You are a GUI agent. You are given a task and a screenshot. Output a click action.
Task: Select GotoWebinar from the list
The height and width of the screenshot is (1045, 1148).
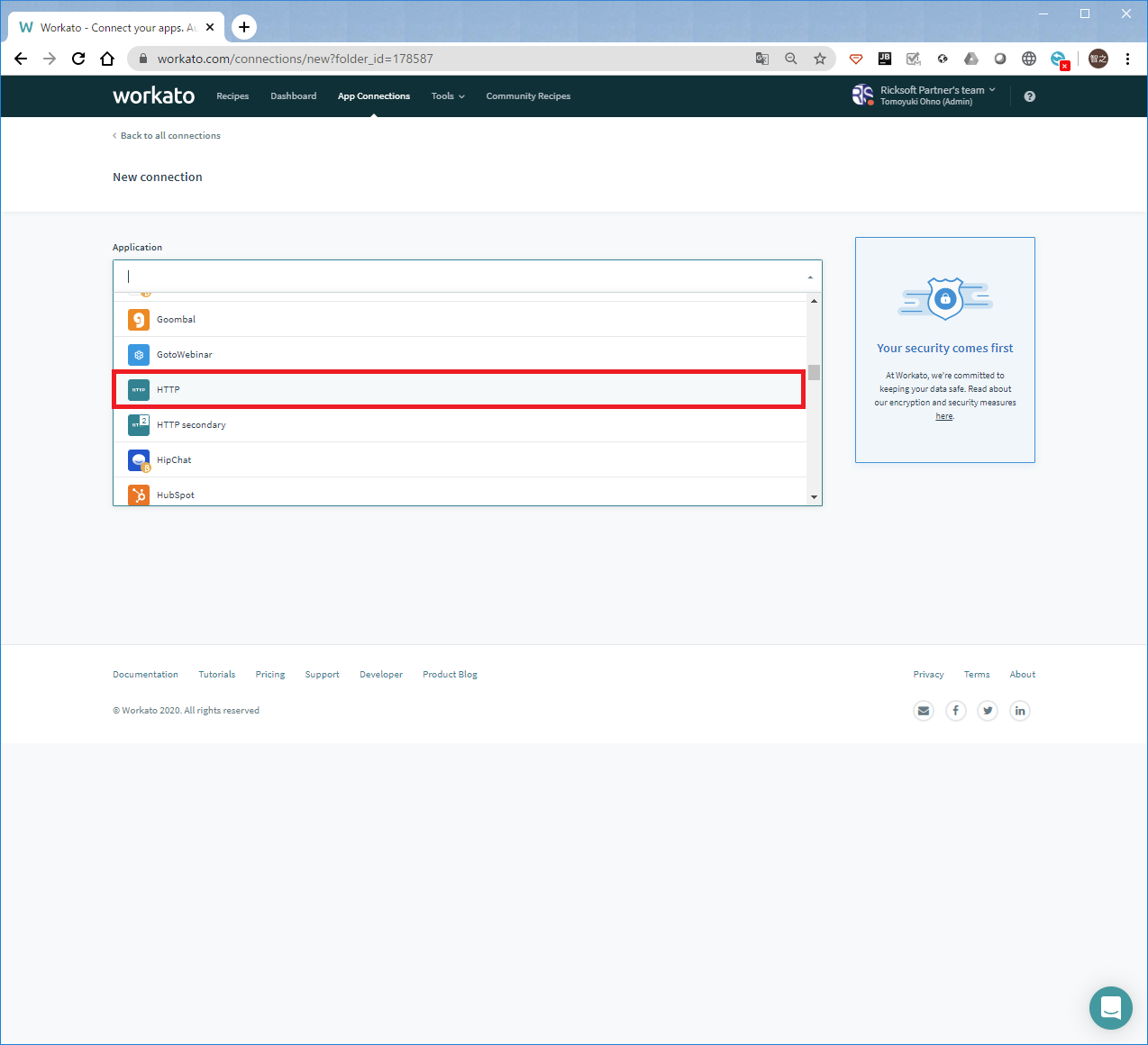460,355
